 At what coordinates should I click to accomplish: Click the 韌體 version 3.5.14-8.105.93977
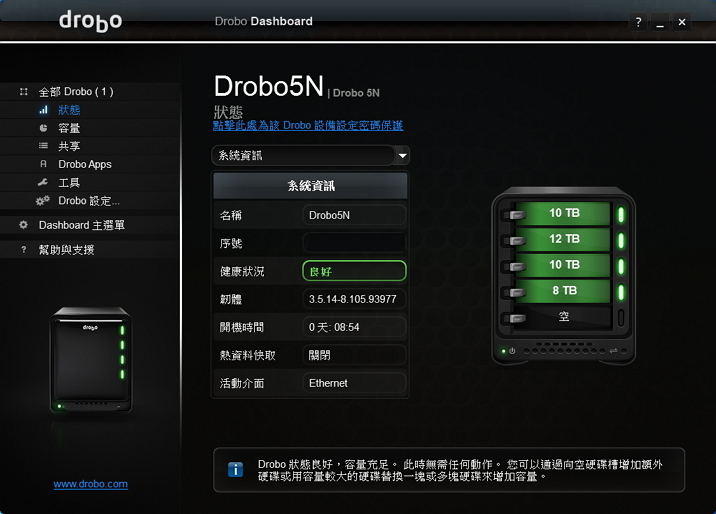pos(354,299)
